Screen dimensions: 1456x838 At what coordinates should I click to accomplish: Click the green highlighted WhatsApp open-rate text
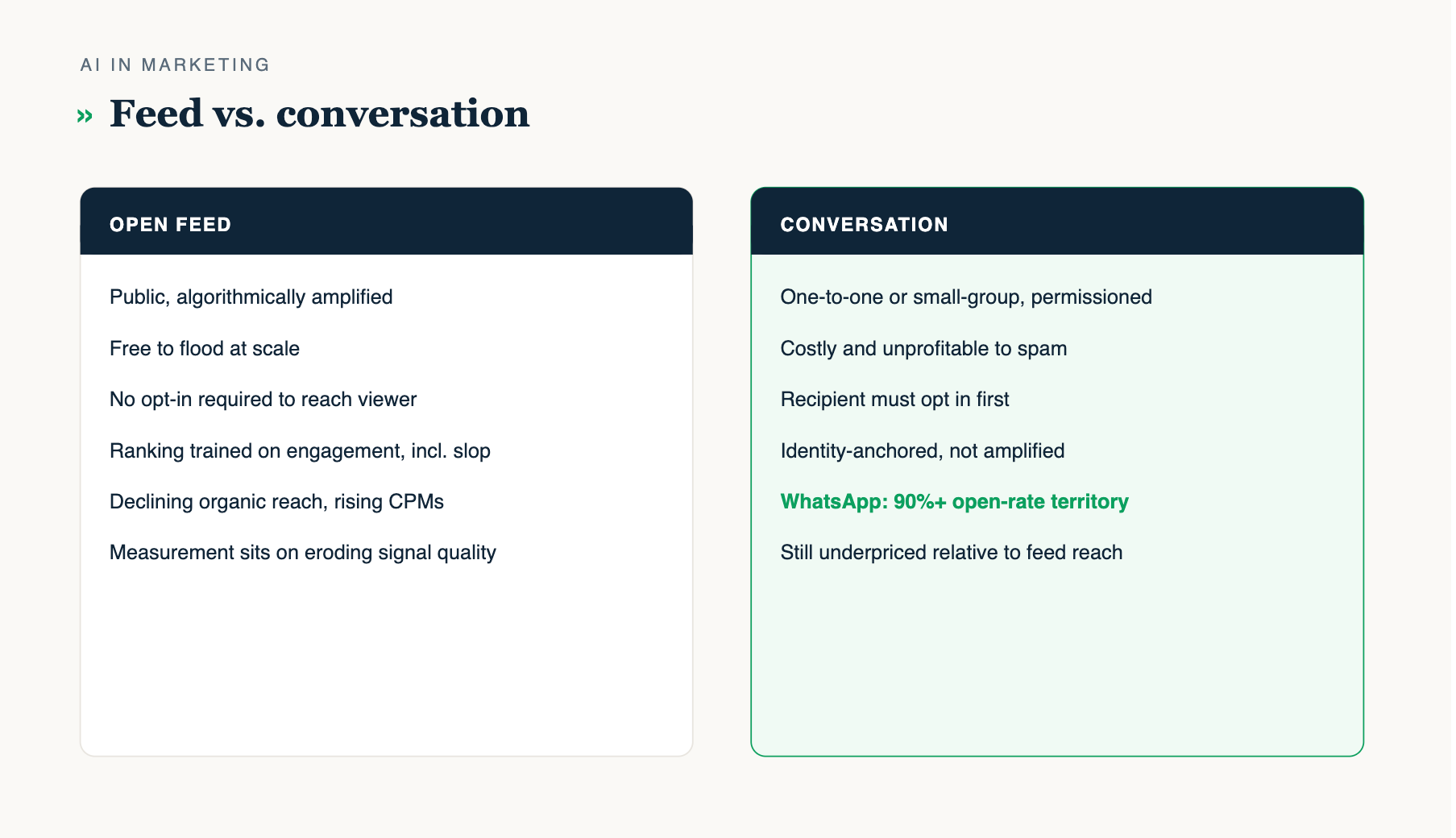(x=954, y=501)
